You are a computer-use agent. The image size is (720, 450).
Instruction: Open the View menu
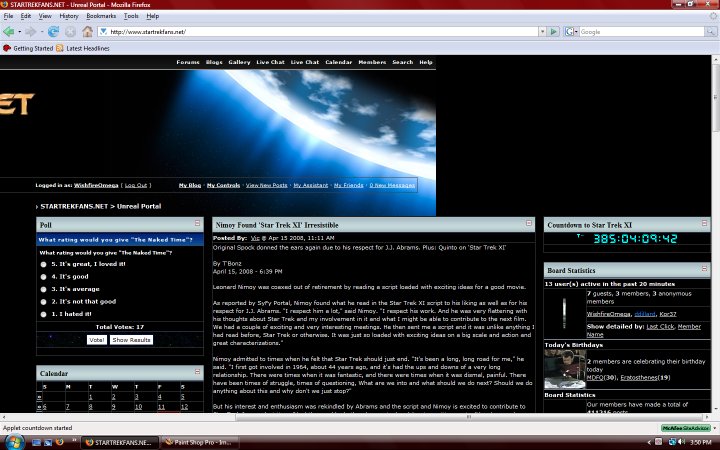pyautogui.click(x=45, y=16)
